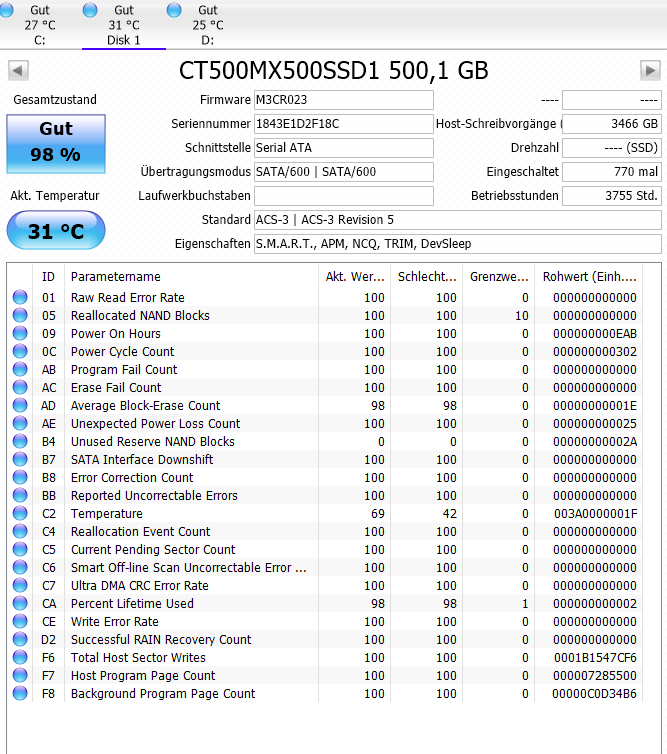Viewport: 667px width, 754px height.
Task: Click status icon for Erase Fail Count
Action: 20,387
